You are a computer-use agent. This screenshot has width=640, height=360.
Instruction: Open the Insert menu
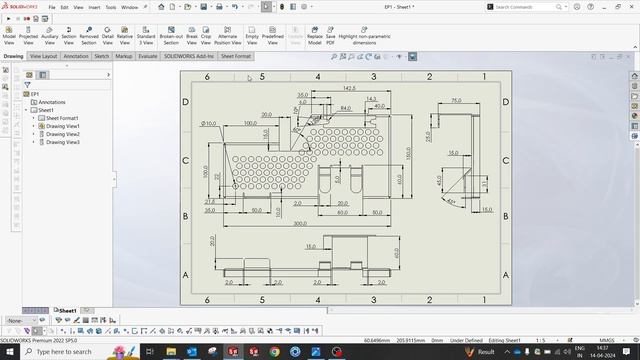[x=94, y=7]
